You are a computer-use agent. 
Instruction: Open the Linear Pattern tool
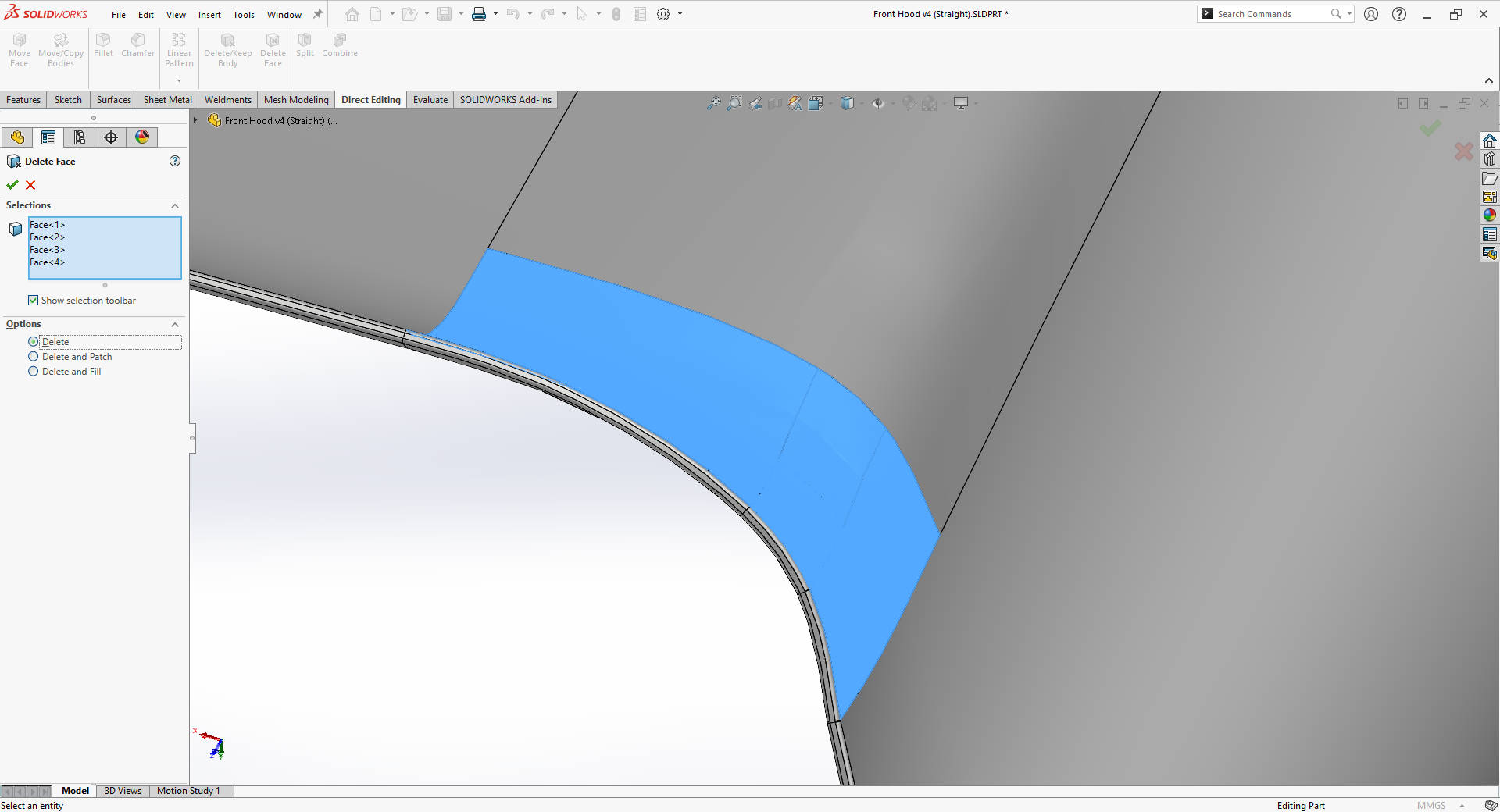point(179,47)
